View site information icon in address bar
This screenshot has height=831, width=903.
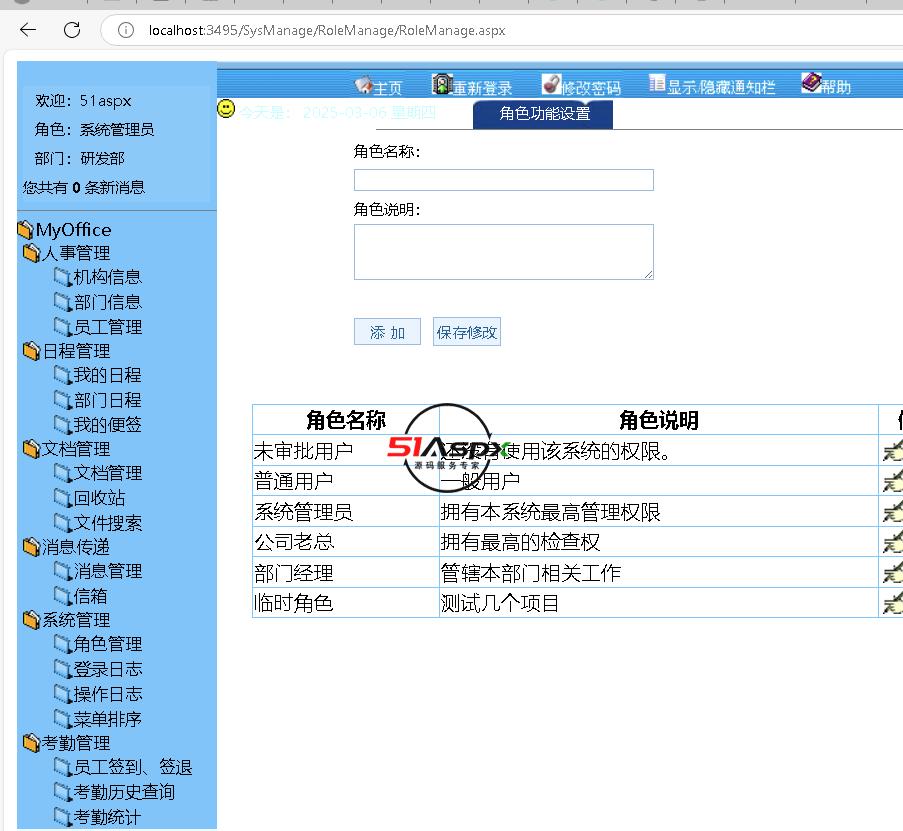[x=126, y=30]
